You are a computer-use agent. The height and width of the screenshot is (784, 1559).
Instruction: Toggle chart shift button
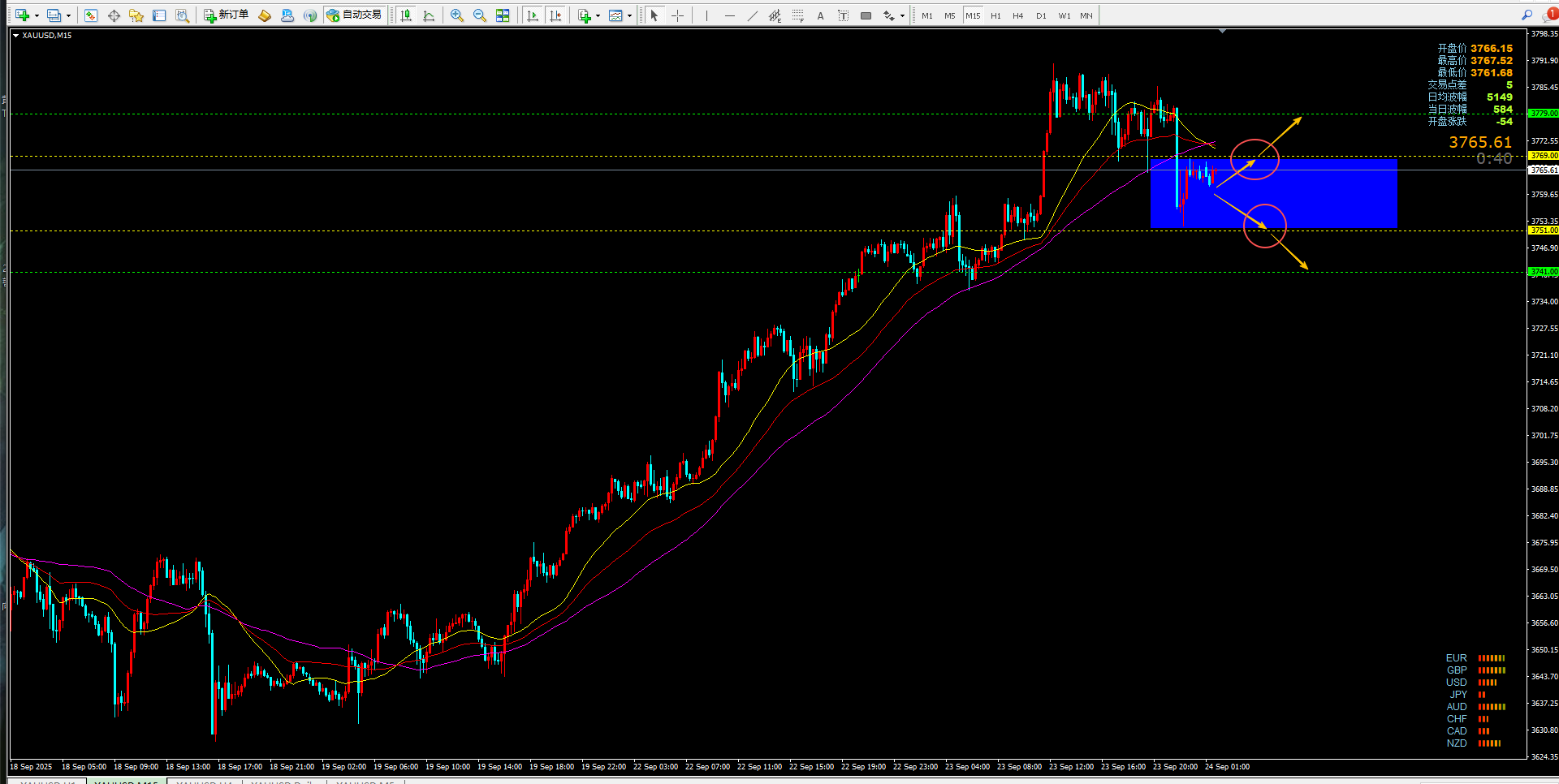(555, 15)
